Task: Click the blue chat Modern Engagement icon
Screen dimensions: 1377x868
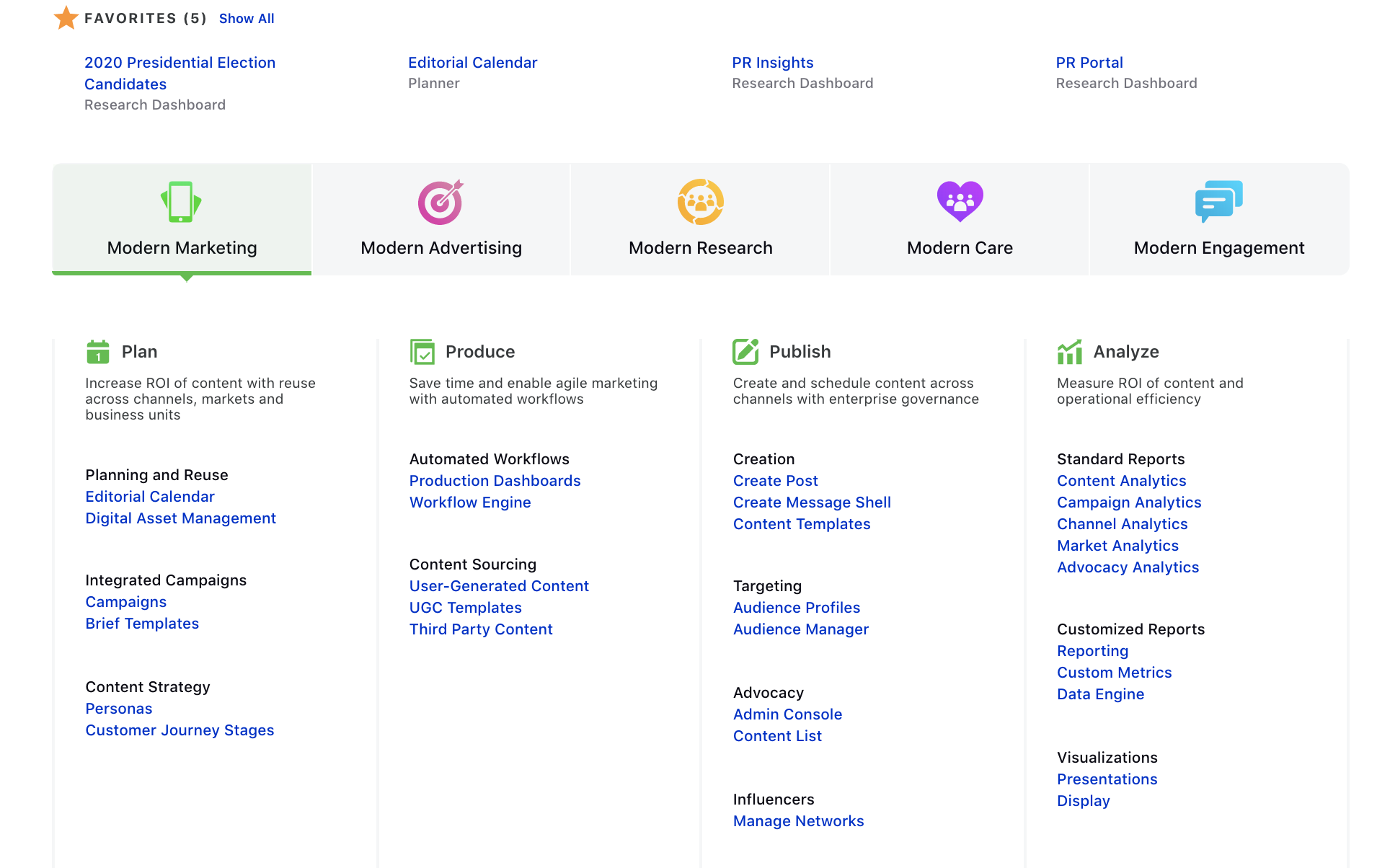Action: pos(1218,202)
